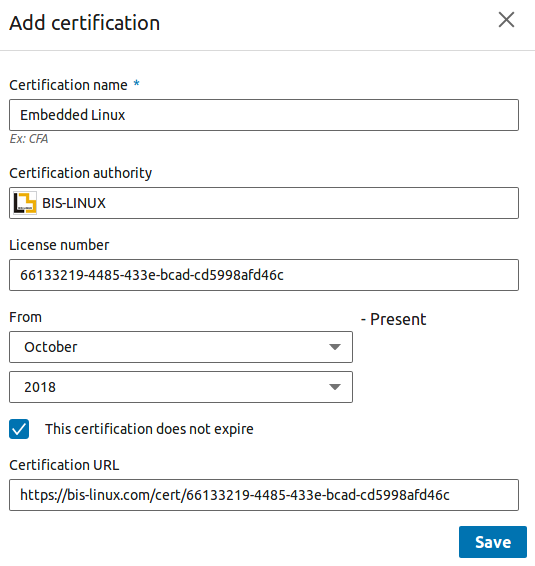Screen dimensions: 535x566
Task: Click the Certification name label
Action: pyautogui.click(x=68, y=85)
